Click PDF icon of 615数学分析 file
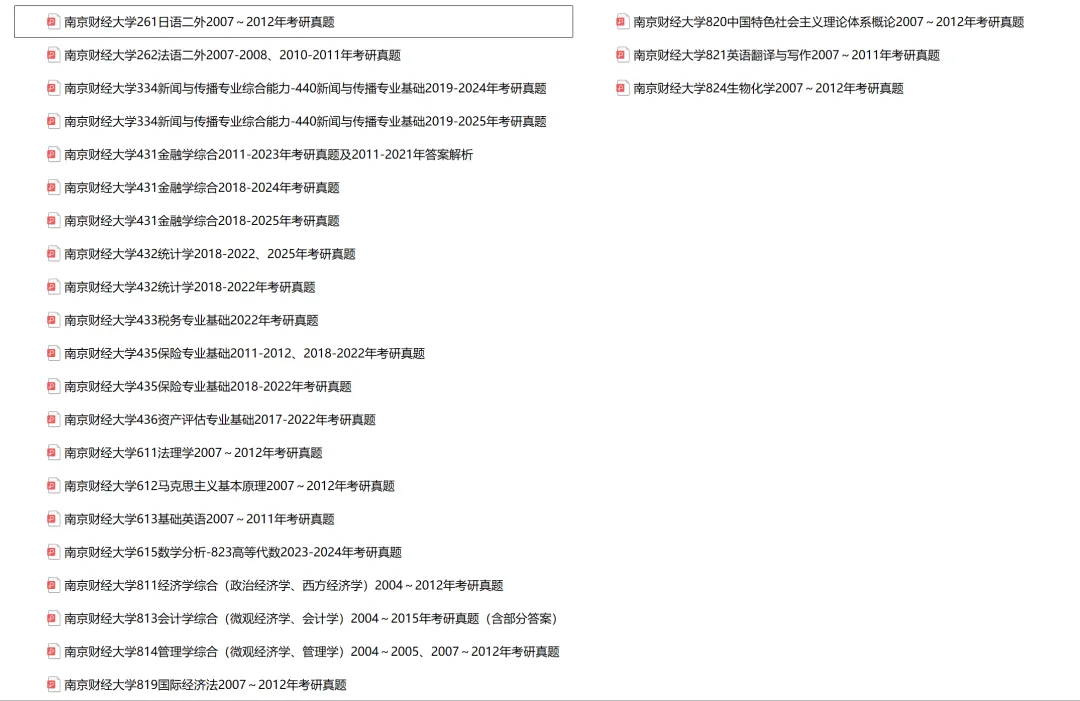 coord(53,552)
